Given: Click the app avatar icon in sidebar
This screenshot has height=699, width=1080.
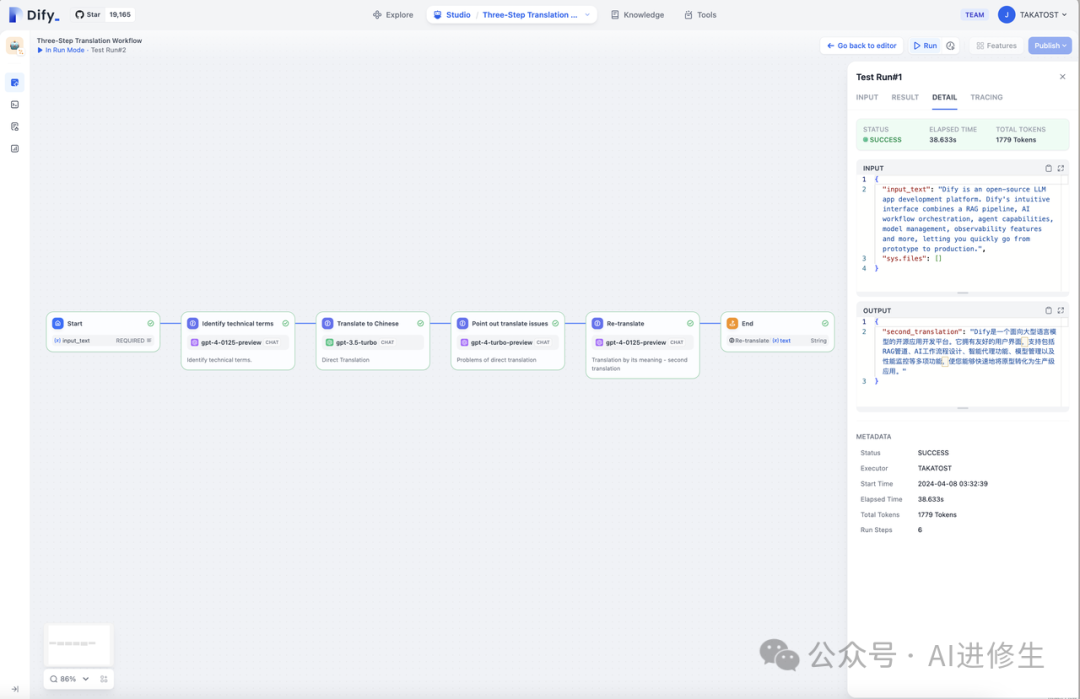Looking at the screenshot, I should 14,46.
